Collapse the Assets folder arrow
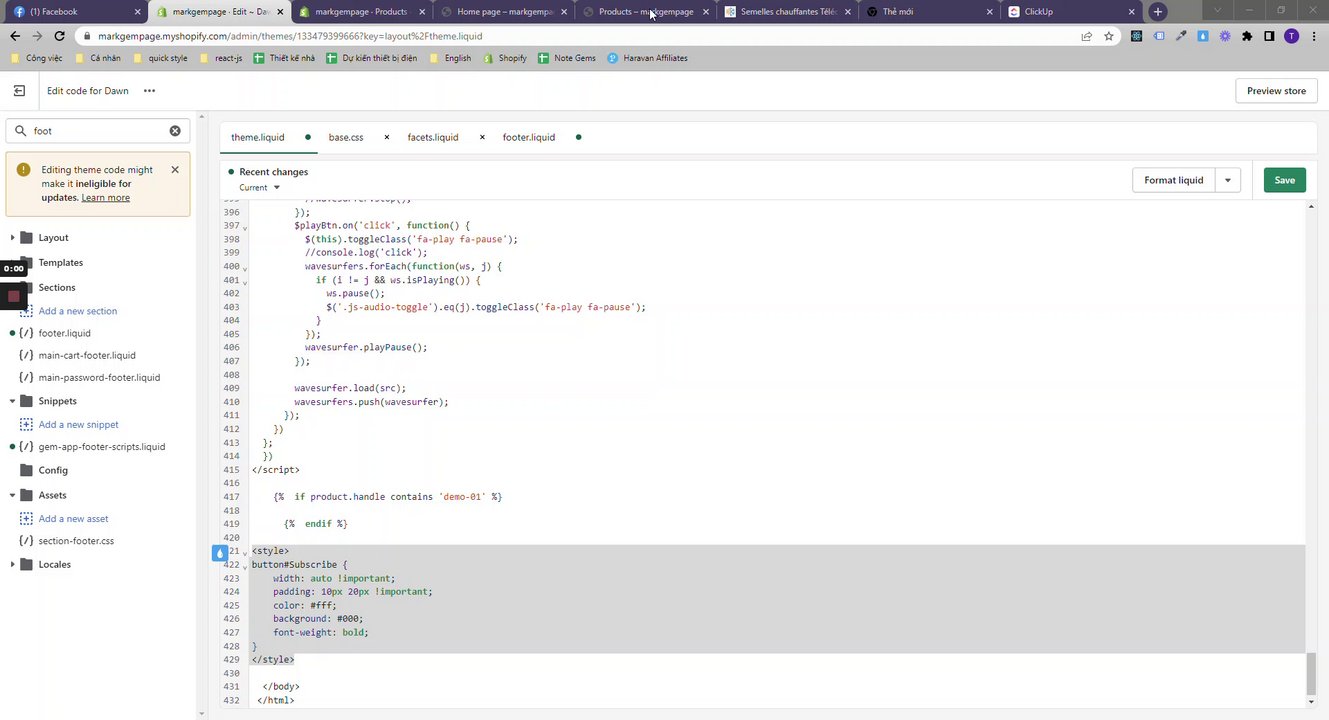This screenshot has width=1329, height=720. coord(12,495)
